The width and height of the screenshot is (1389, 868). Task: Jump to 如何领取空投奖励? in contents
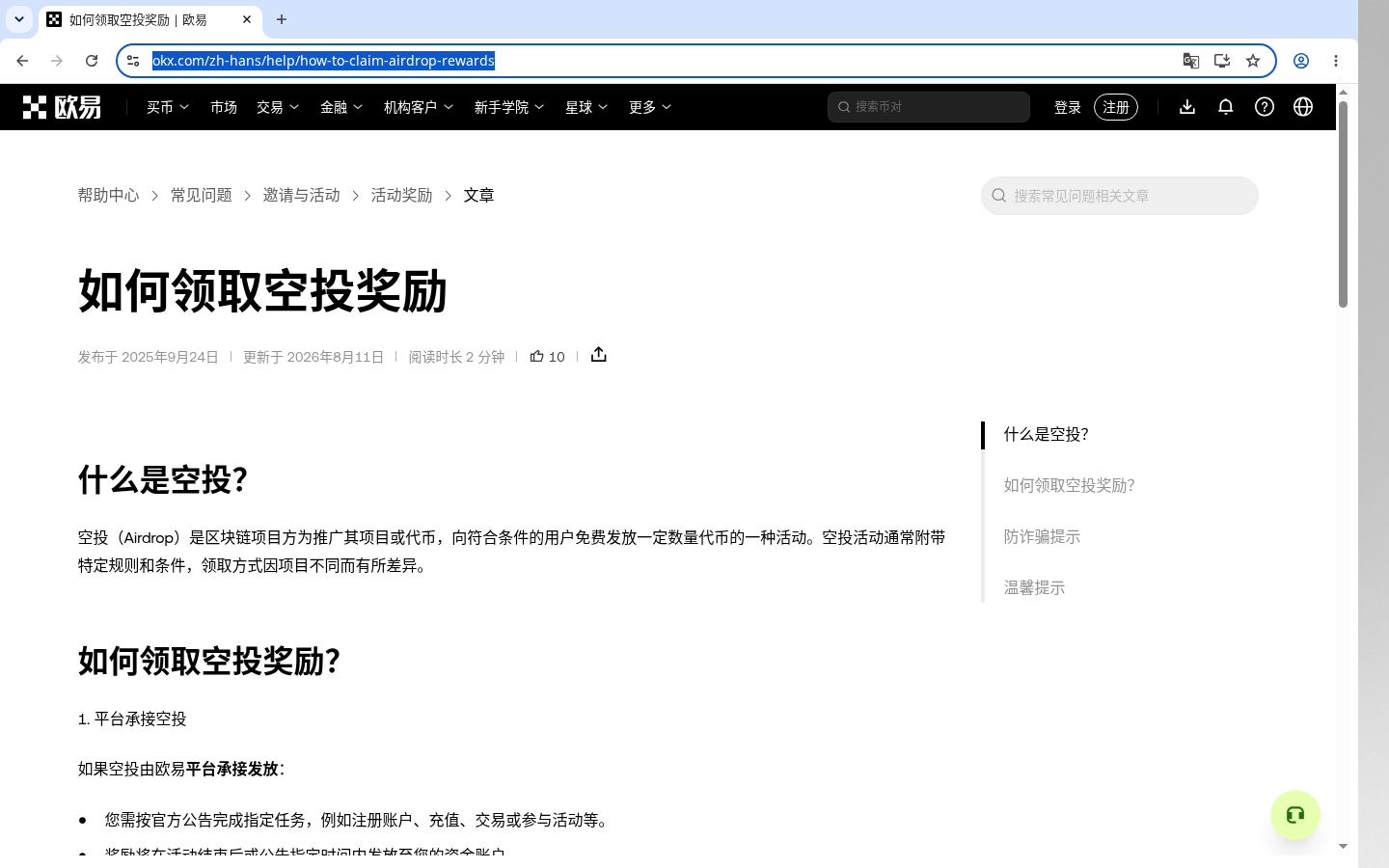point(1070,486)
